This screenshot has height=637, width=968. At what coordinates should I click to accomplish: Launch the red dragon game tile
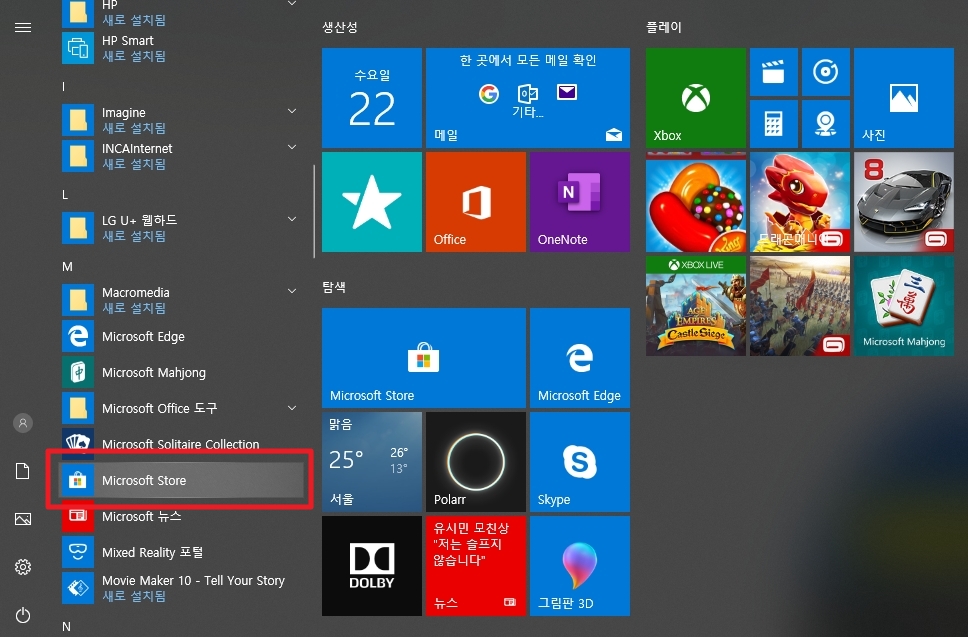(799, 202)
